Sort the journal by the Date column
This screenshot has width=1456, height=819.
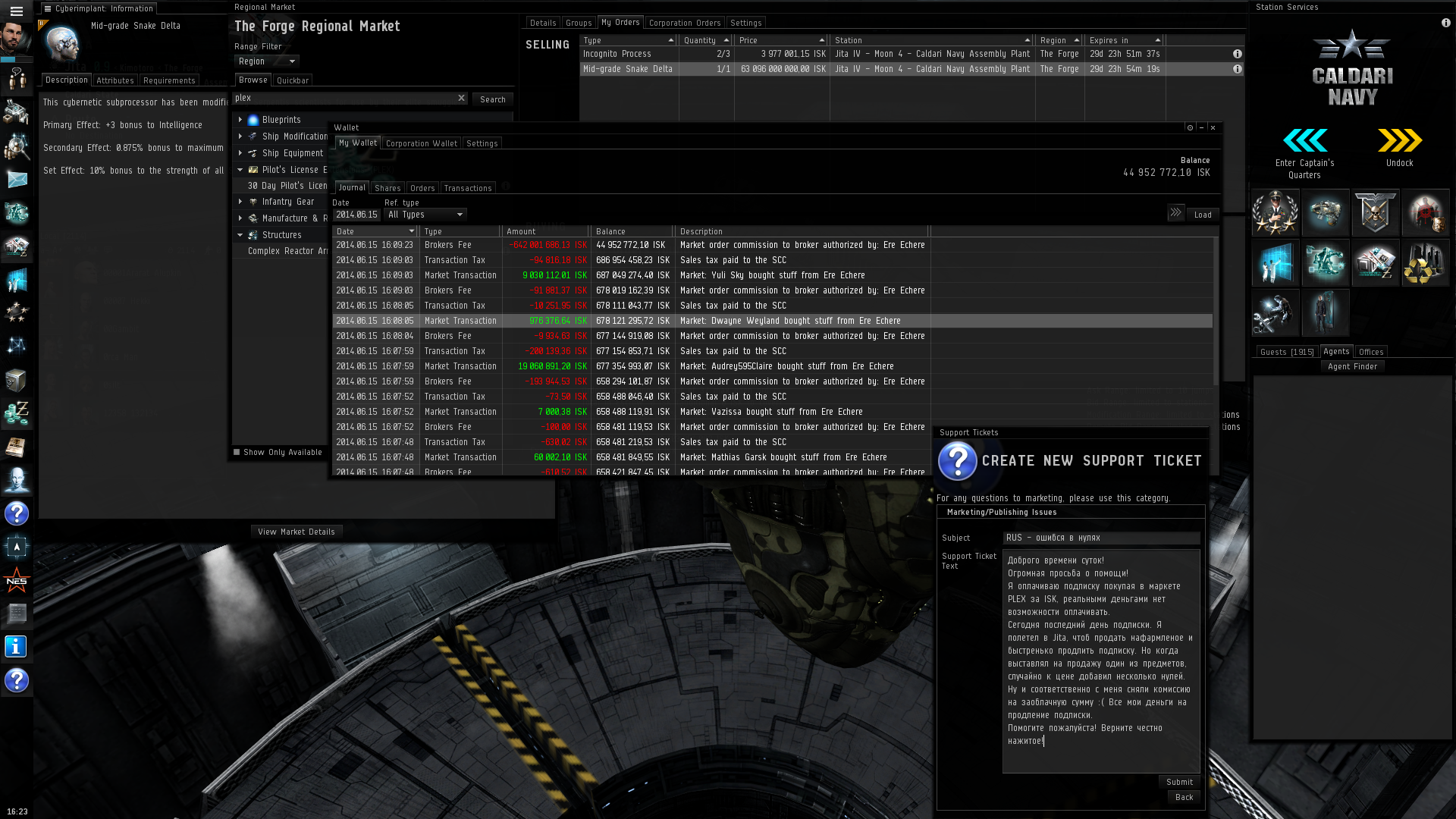click(x=375, y=231)
